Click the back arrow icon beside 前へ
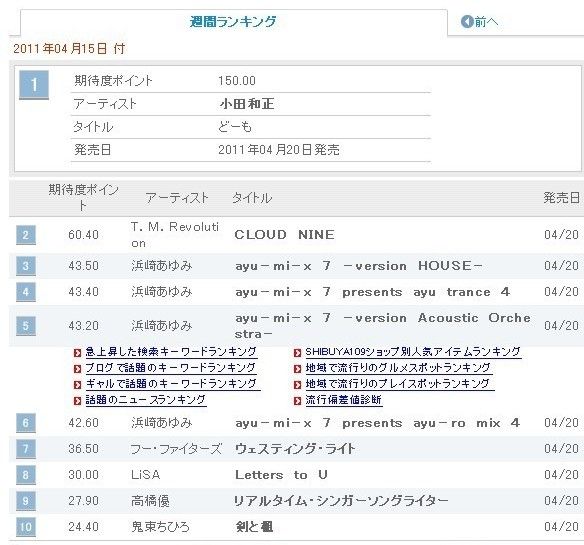 (467, 22)
